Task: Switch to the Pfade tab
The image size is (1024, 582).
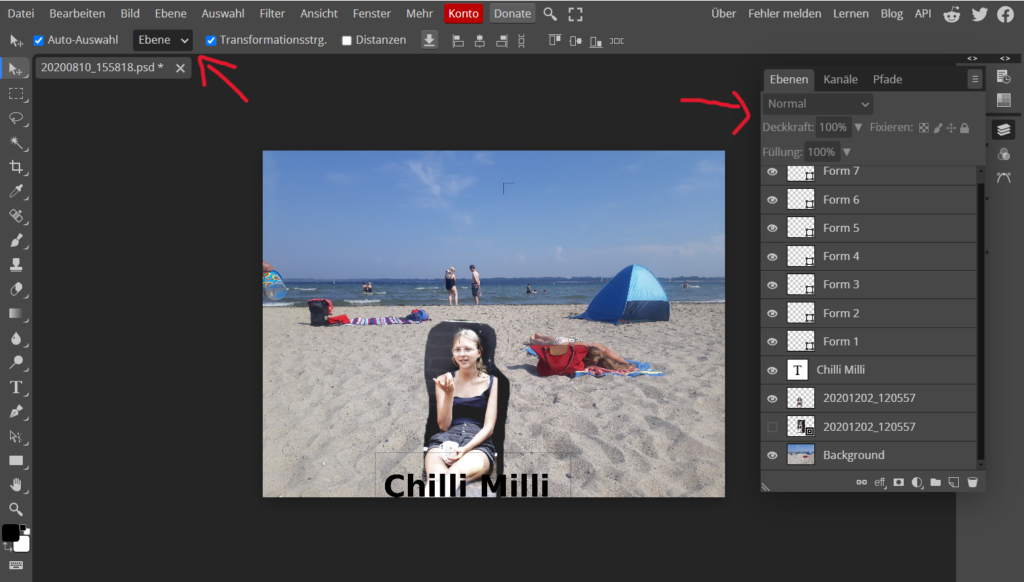Action: pos(887,79)
